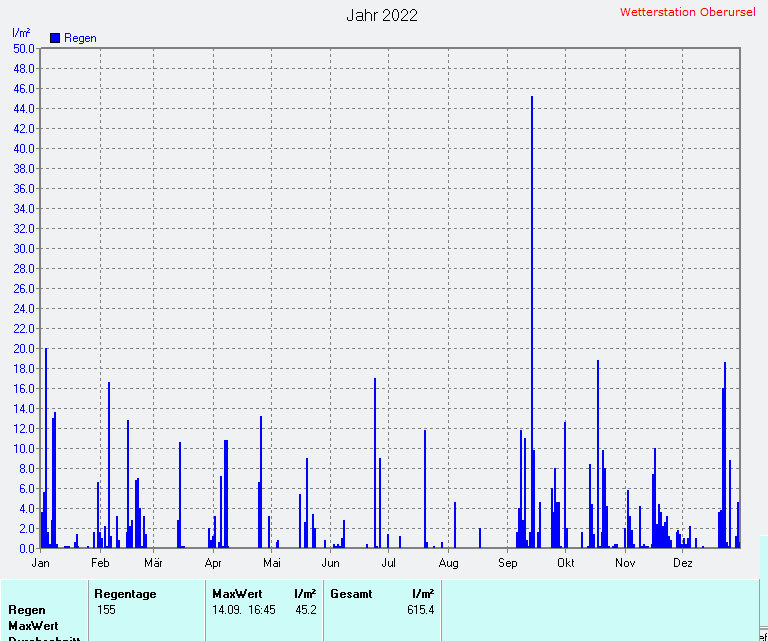The width and height of the screenshot is (768, 641).
Task: Click the tallest September rain bar
Action: (532, 322)
